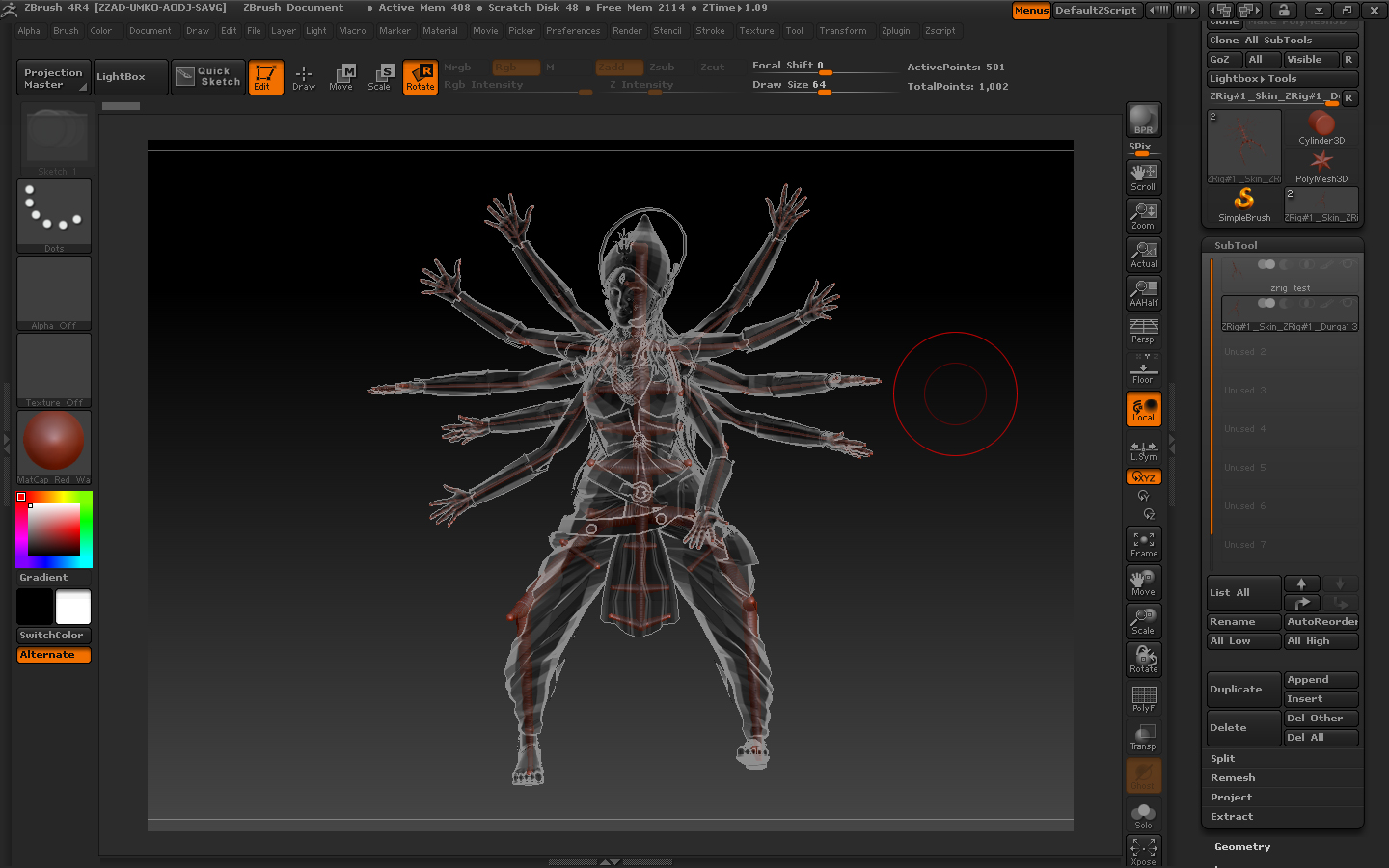Open the Zplugin menu
The height and width of the screenshot is (868, 1389).
[x=895, y=31]
